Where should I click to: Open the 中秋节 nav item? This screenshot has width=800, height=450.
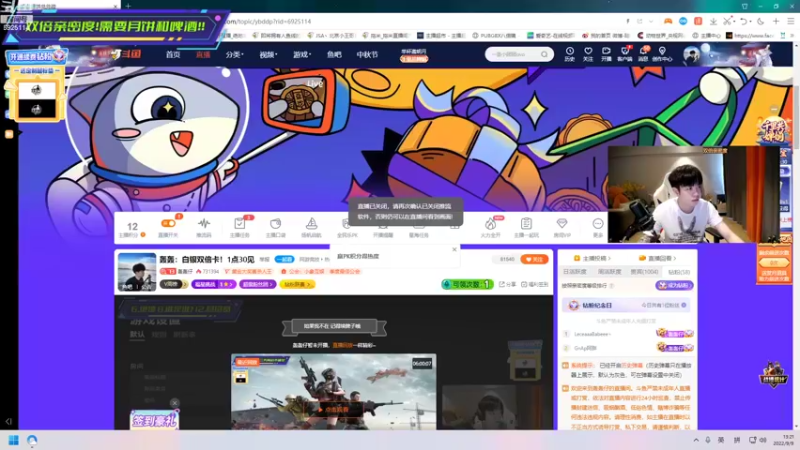(x=367, y=55)
